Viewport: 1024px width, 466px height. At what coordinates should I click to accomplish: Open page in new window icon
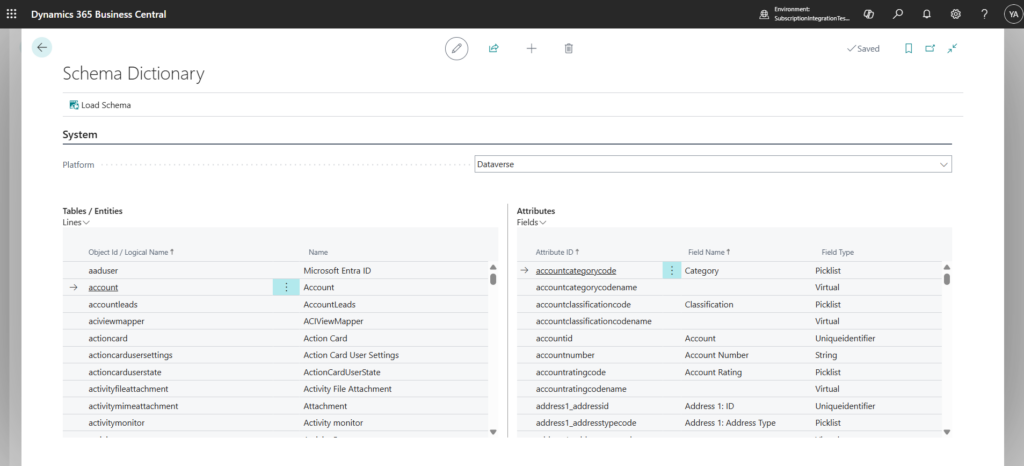[930, 48]
